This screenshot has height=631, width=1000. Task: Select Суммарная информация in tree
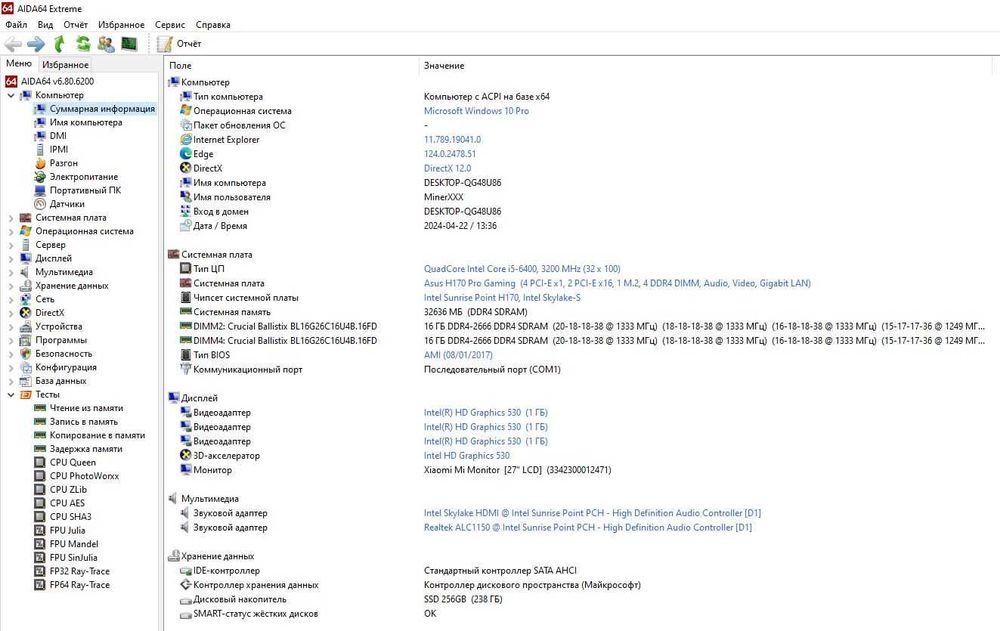pyautogui.click(x=94, y=108)
